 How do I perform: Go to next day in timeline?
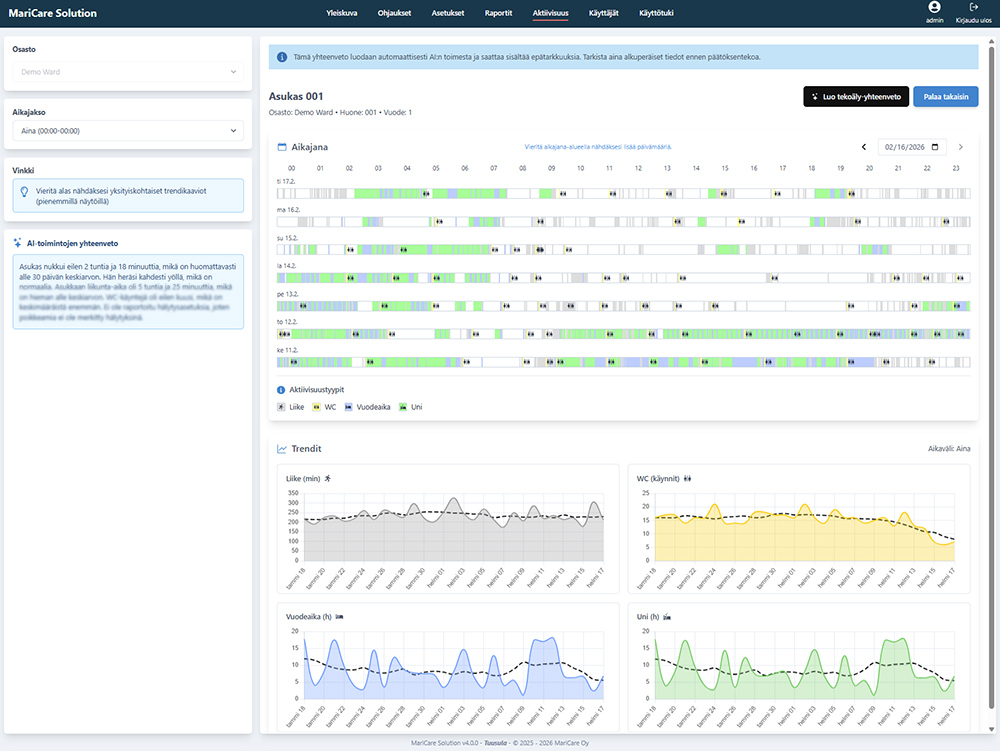(961, 147)
